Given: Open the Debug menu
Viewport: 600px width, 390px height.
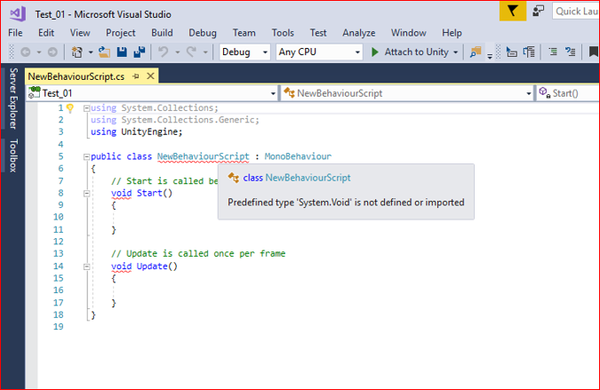Looking at the screenshot, I should [x=202, y=33].
